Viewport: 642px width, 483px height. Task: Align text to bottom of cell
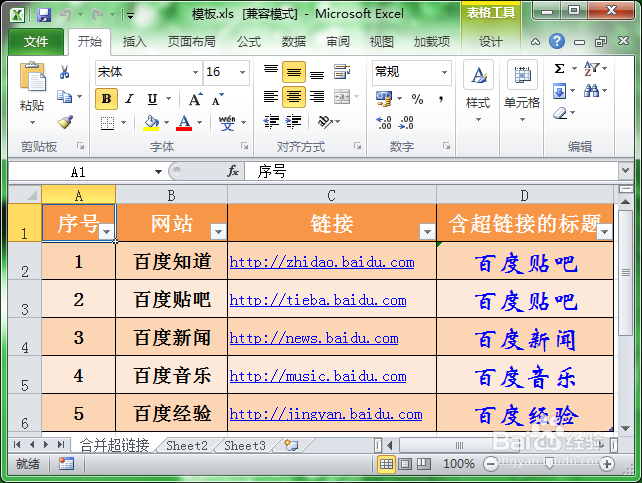317,72
